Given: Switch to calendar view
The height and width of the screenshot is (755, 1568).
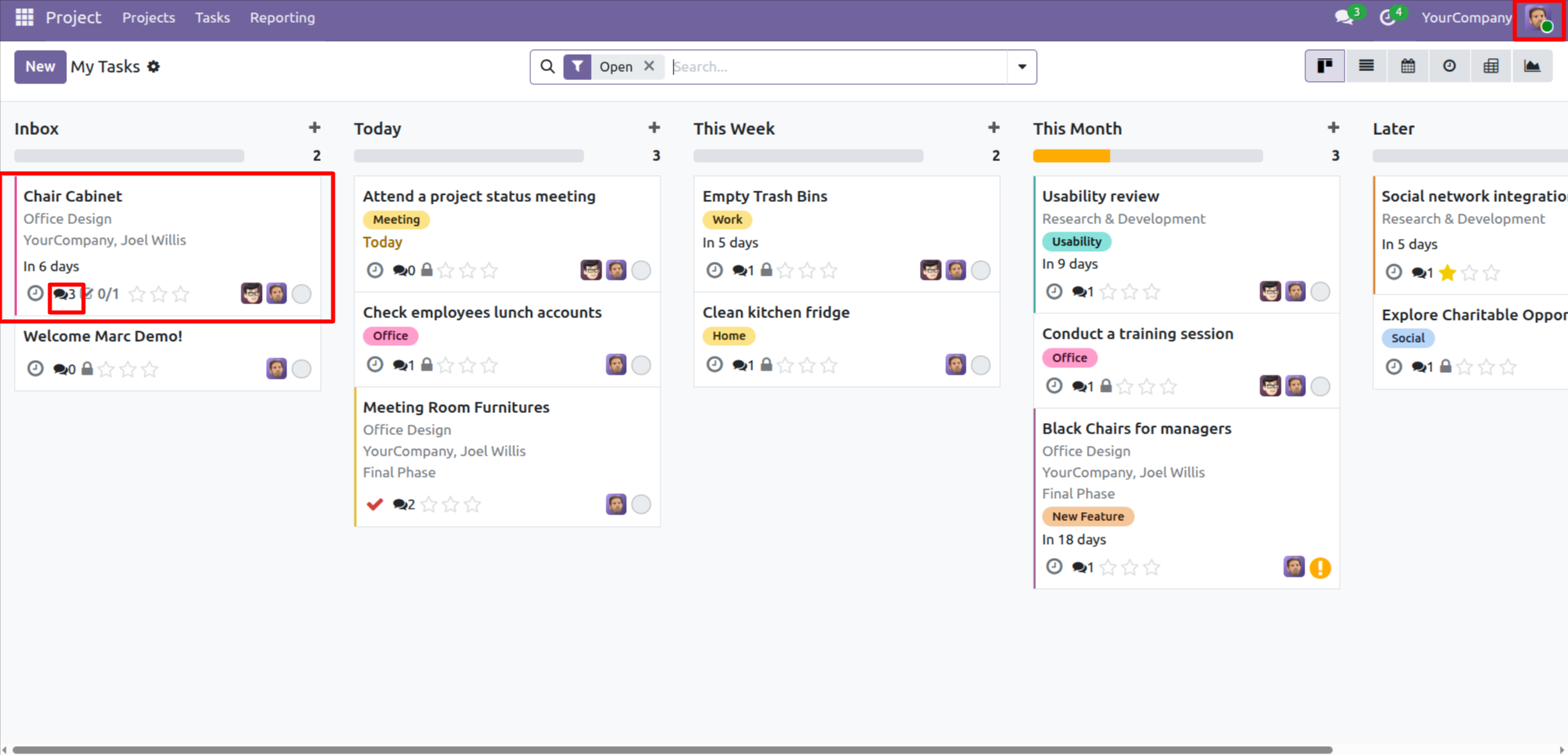Looking at the screenshot, I should pyautogui.click(x=1408, y=66).
